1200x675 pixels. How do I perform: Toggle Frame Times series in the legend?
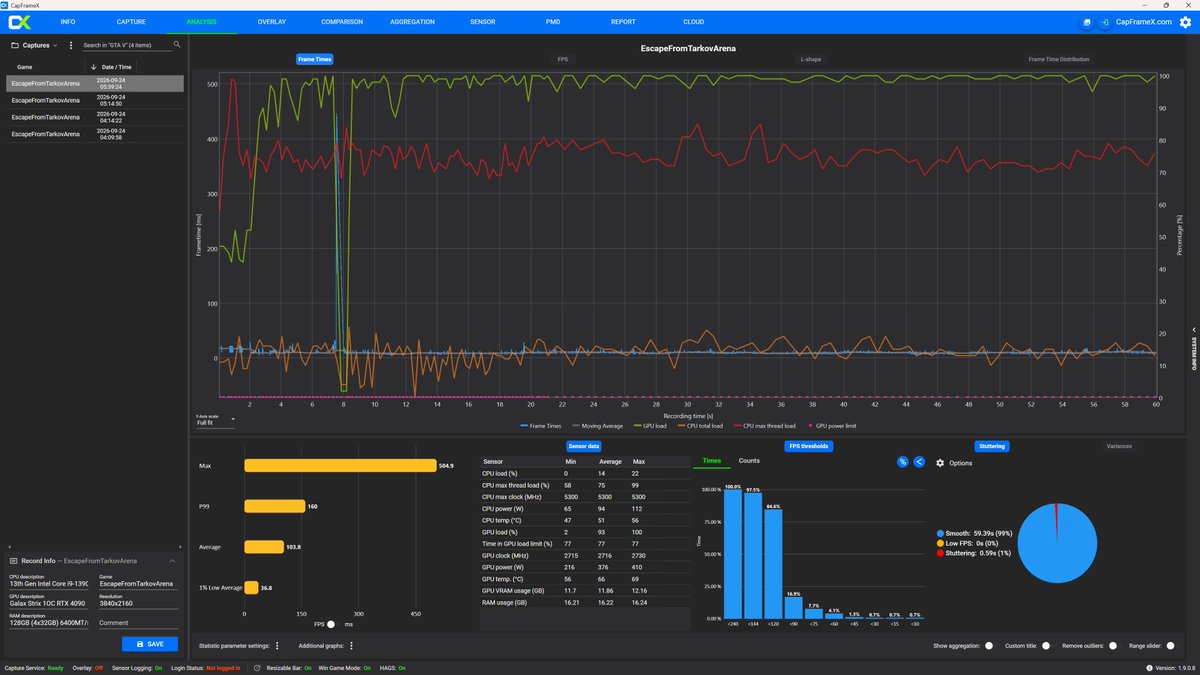540,426
